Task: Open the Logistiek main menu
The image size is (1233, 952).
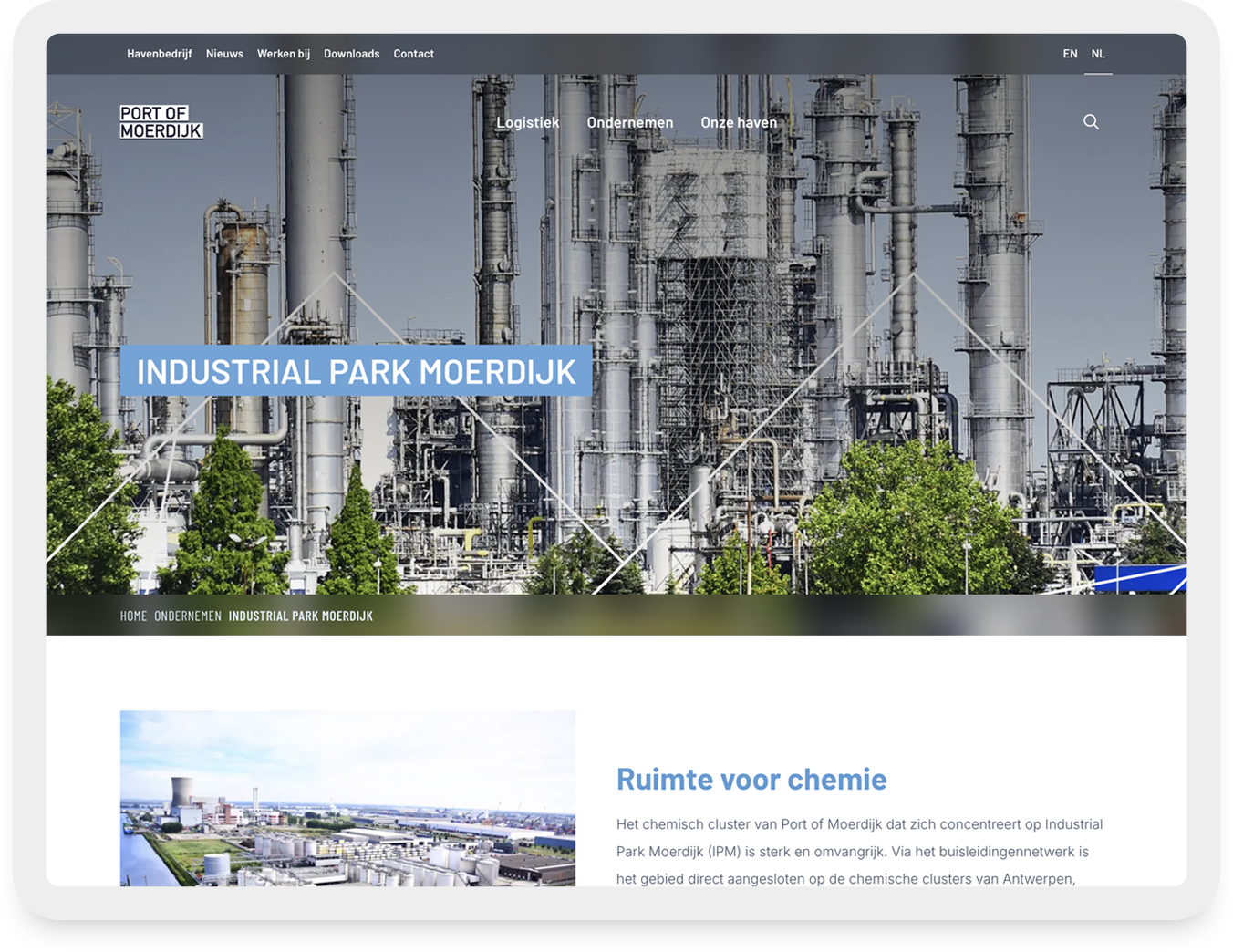Action: coord(527,122)
